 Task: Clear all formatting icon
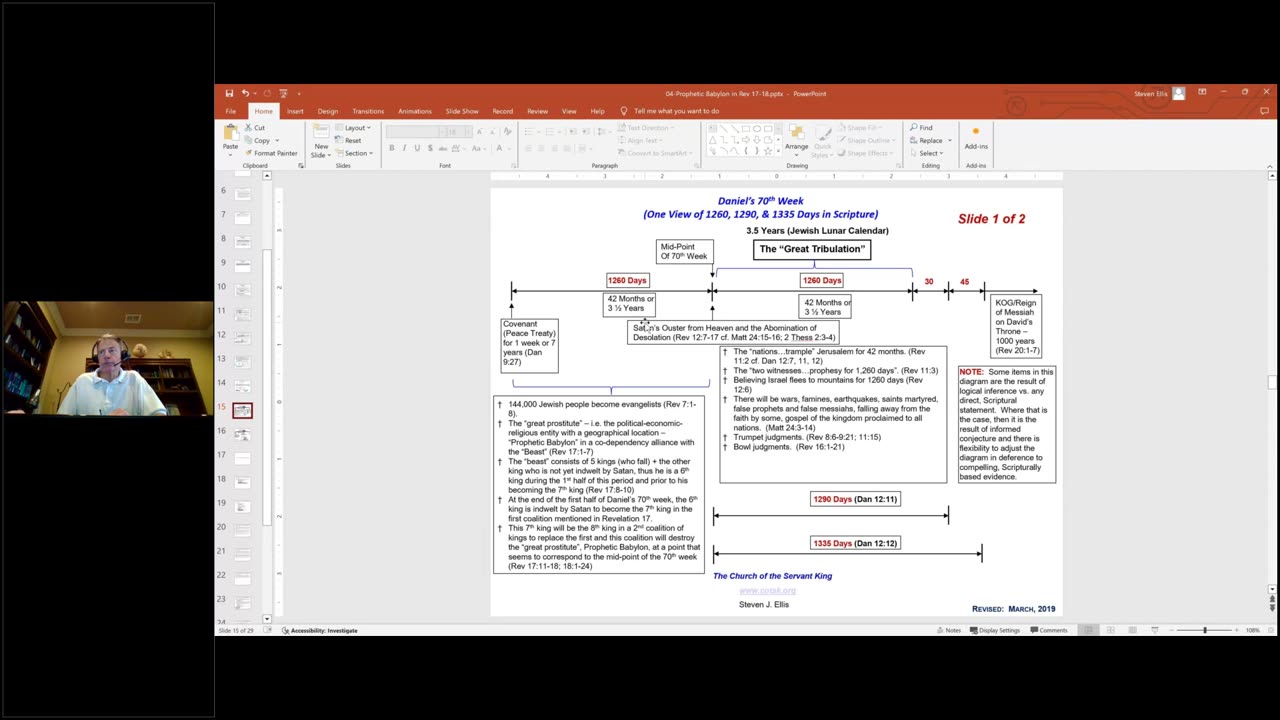point(508,131)
